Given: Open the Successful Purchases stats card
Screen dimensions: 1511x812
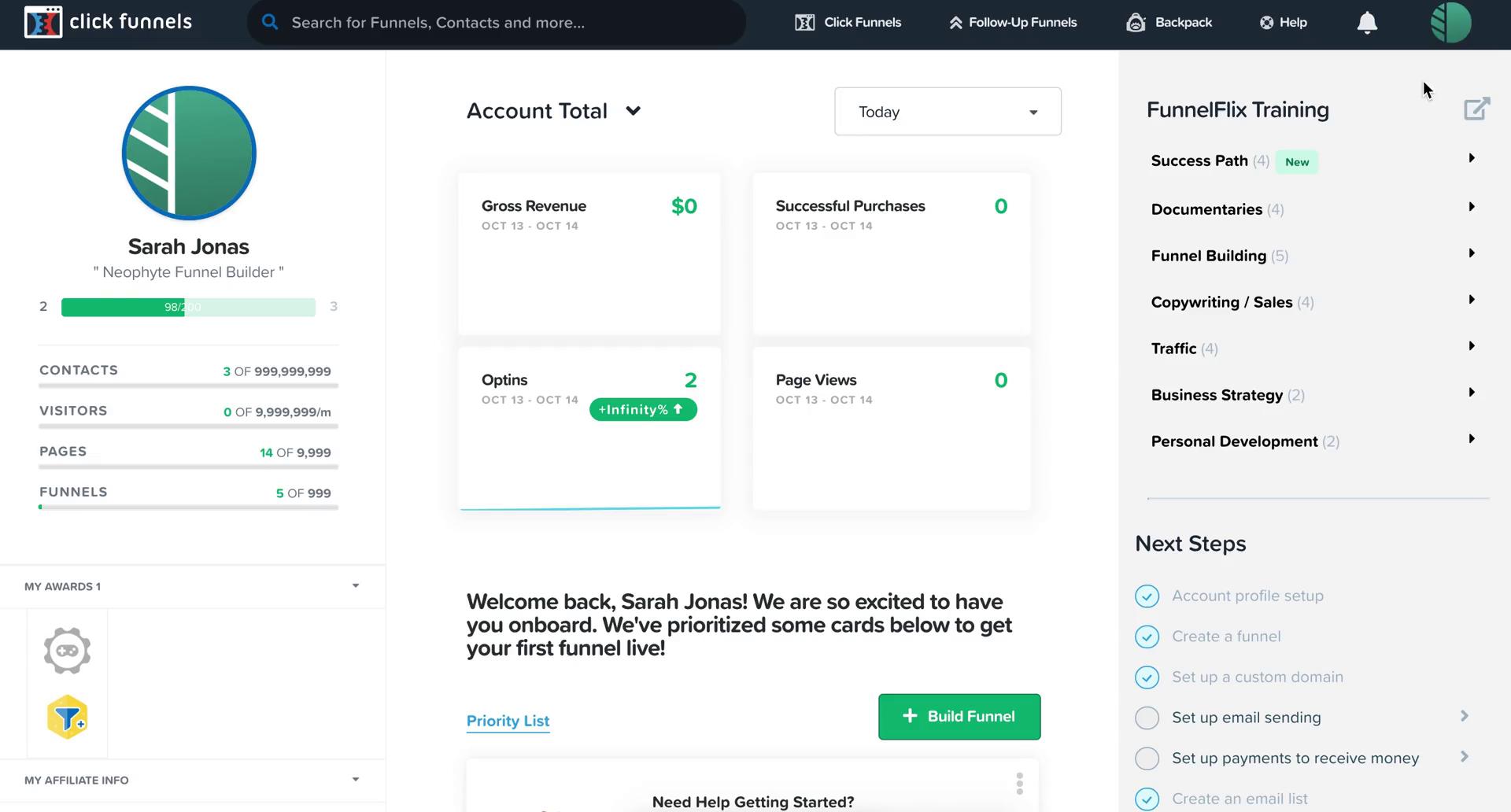Looking at the screenshot, I should pyautogui.click(x=892, y=254).
